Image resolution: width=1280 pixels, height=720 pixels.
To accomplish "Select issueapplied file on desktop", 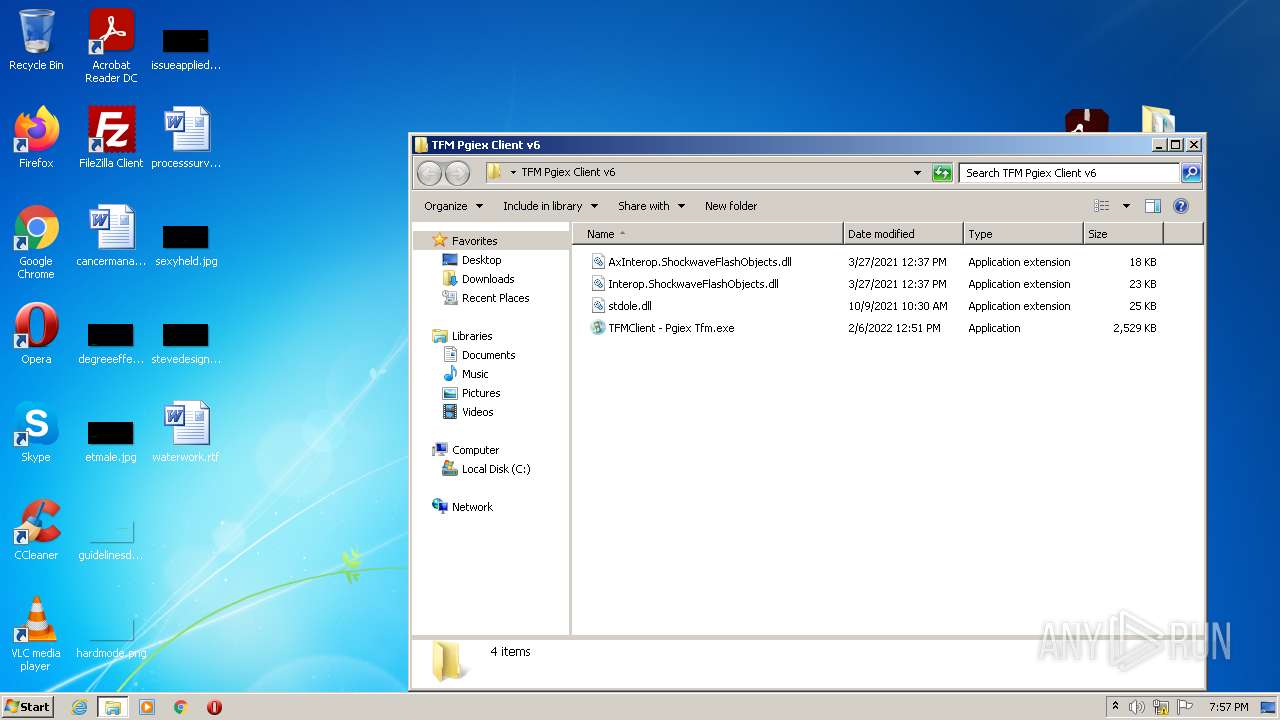I will 186,50.
